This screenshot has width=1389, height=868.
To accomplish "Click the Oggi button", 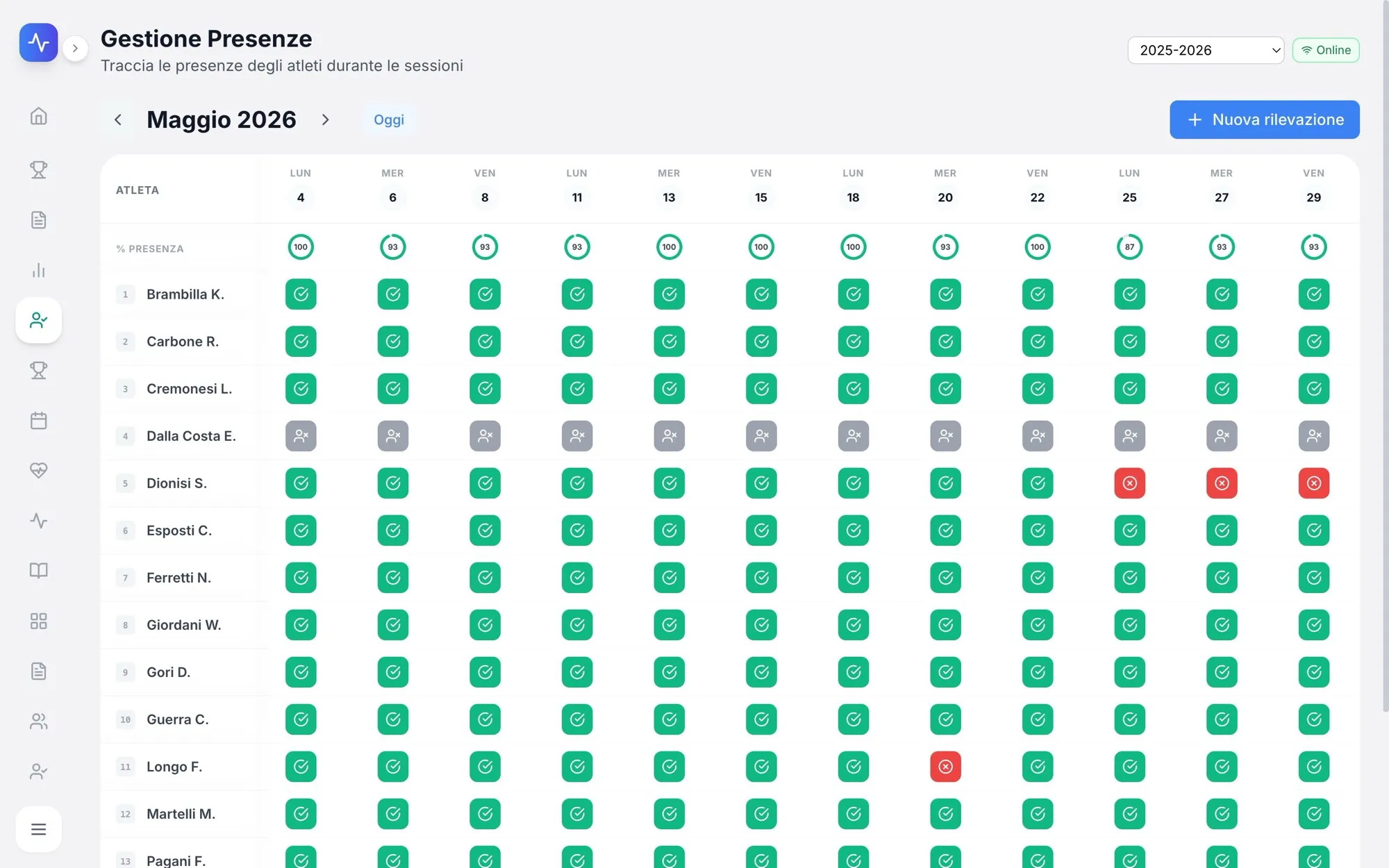I will 389,119.
